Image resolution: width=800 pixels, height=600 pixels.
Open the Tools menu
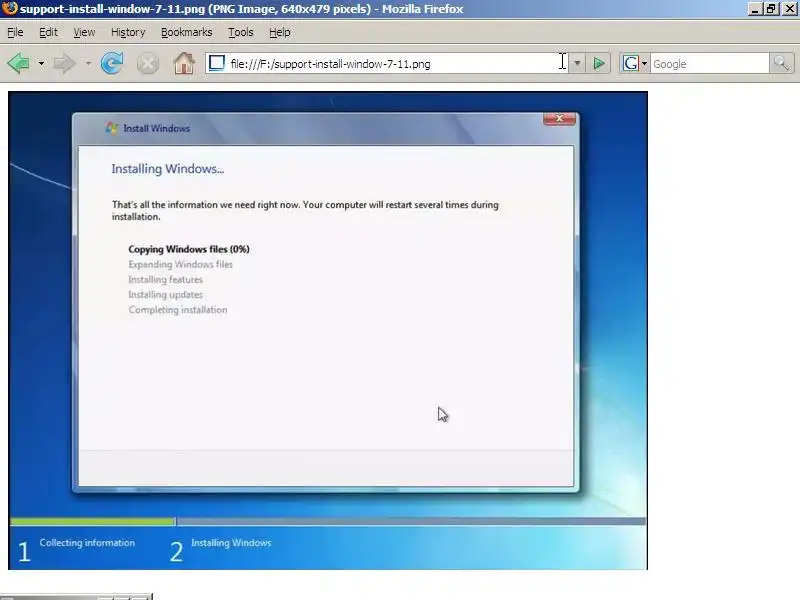tap(241, 32)
